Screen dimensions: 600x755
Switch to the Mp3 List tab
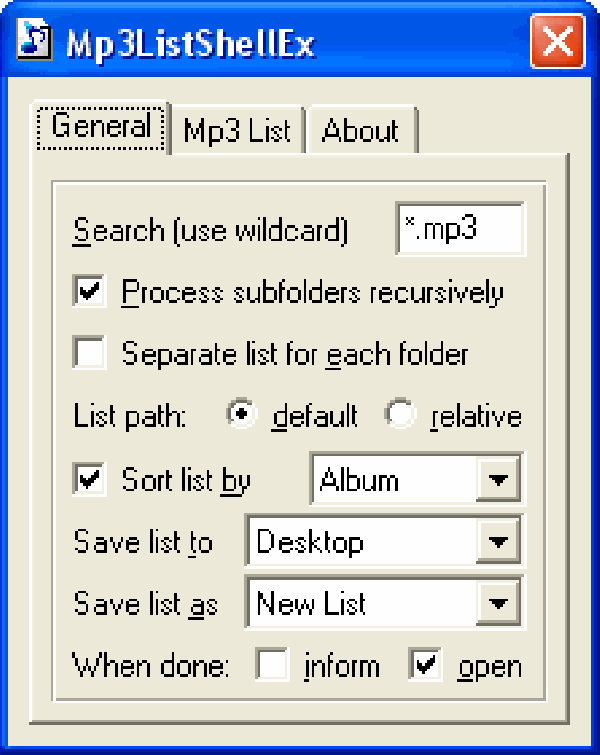[237, 131]
